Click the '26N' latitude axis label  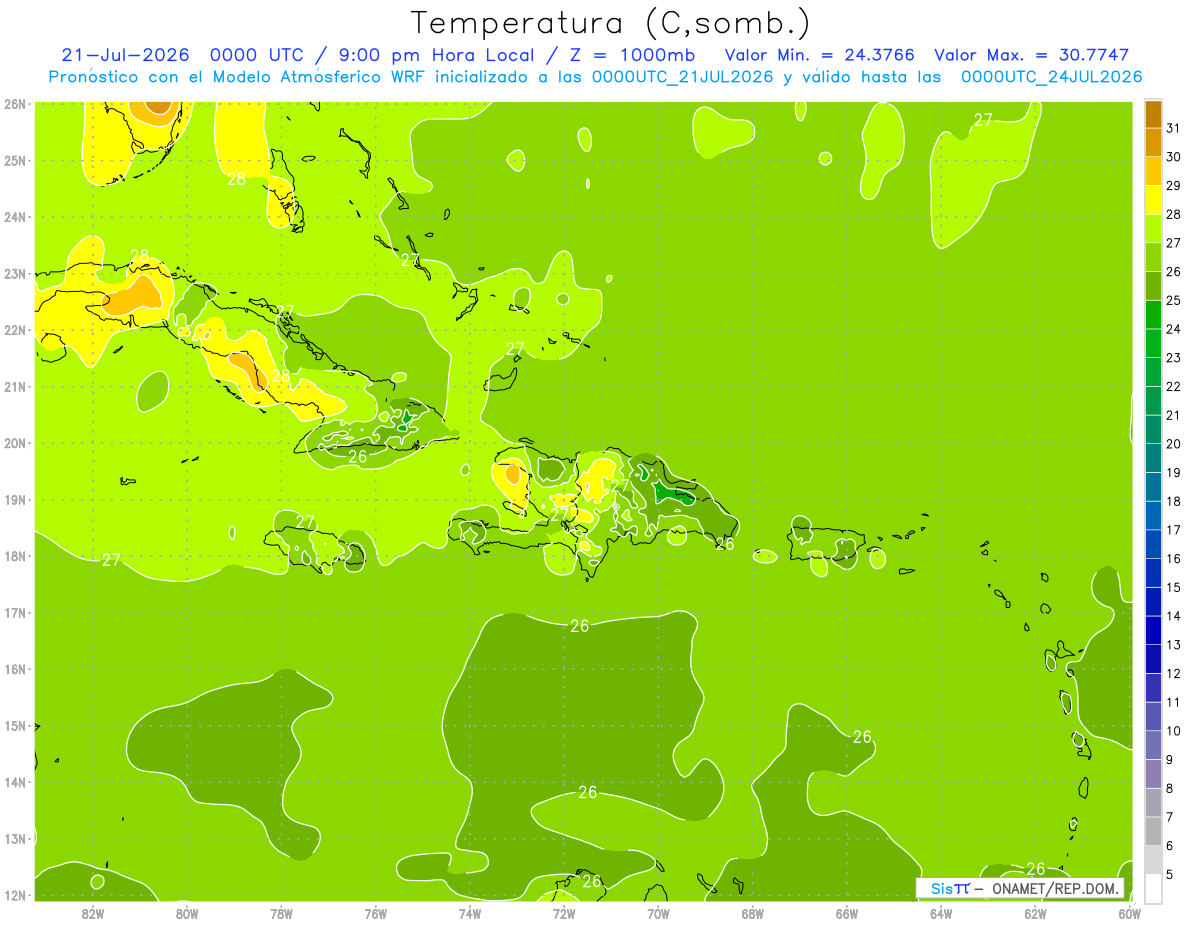point(15,103)
